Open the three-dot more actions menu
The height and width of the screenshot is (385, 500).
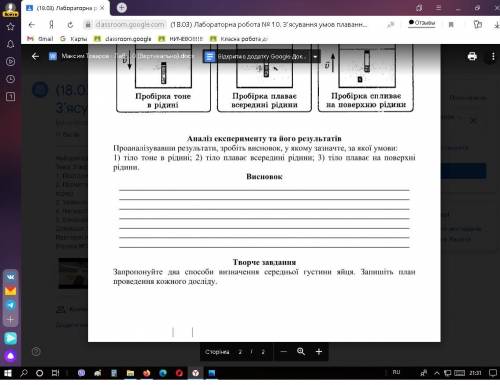[493, 56]
